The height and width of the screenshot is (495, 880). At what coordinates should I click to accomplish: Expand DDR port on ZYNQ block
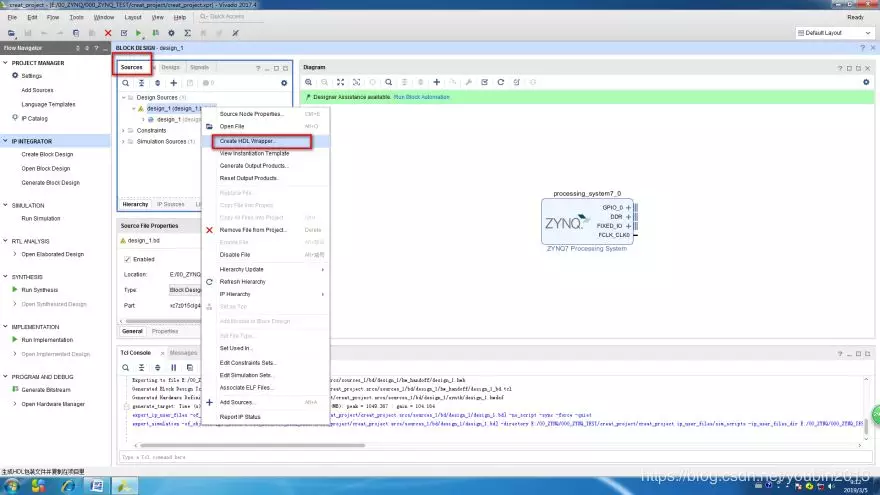coord(628,217)
